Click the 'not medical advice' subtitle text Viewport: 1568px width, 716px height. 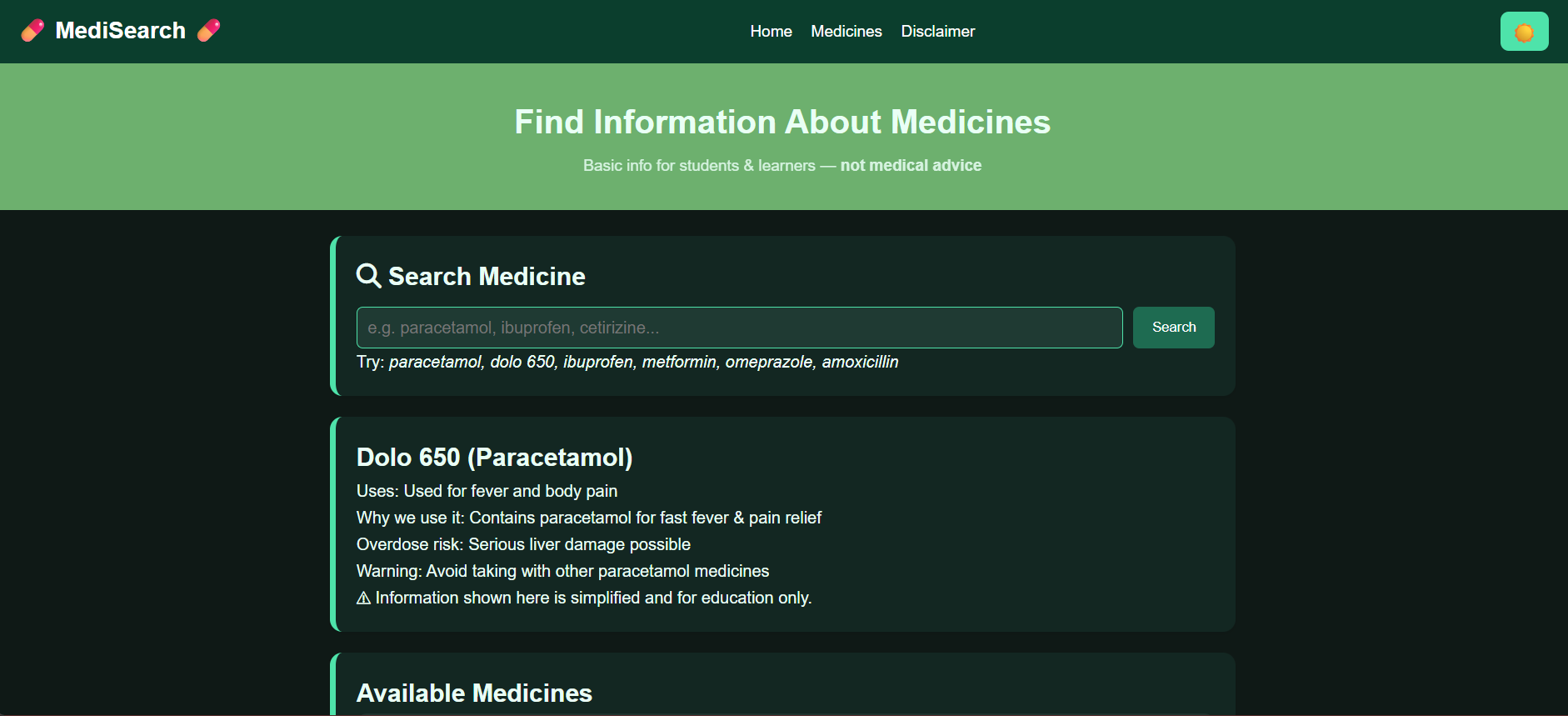coord(911,166)
